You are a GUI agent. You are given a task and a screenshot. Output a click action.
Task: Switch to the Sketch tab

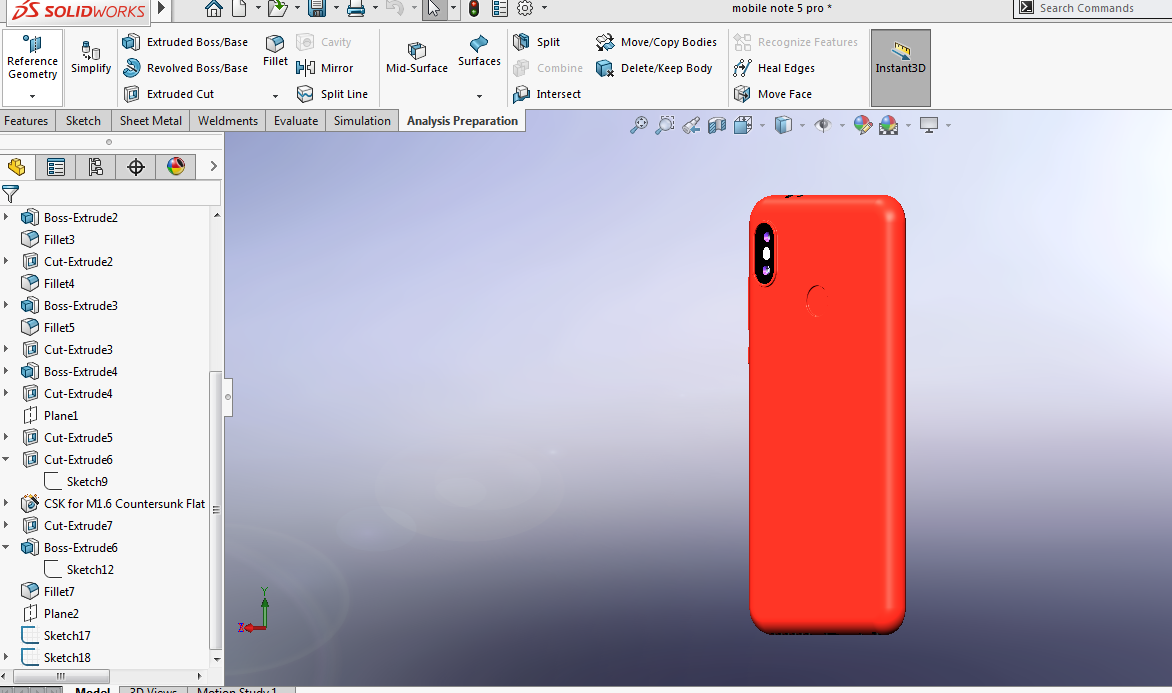pyautogui.click(x=83, y=120)
